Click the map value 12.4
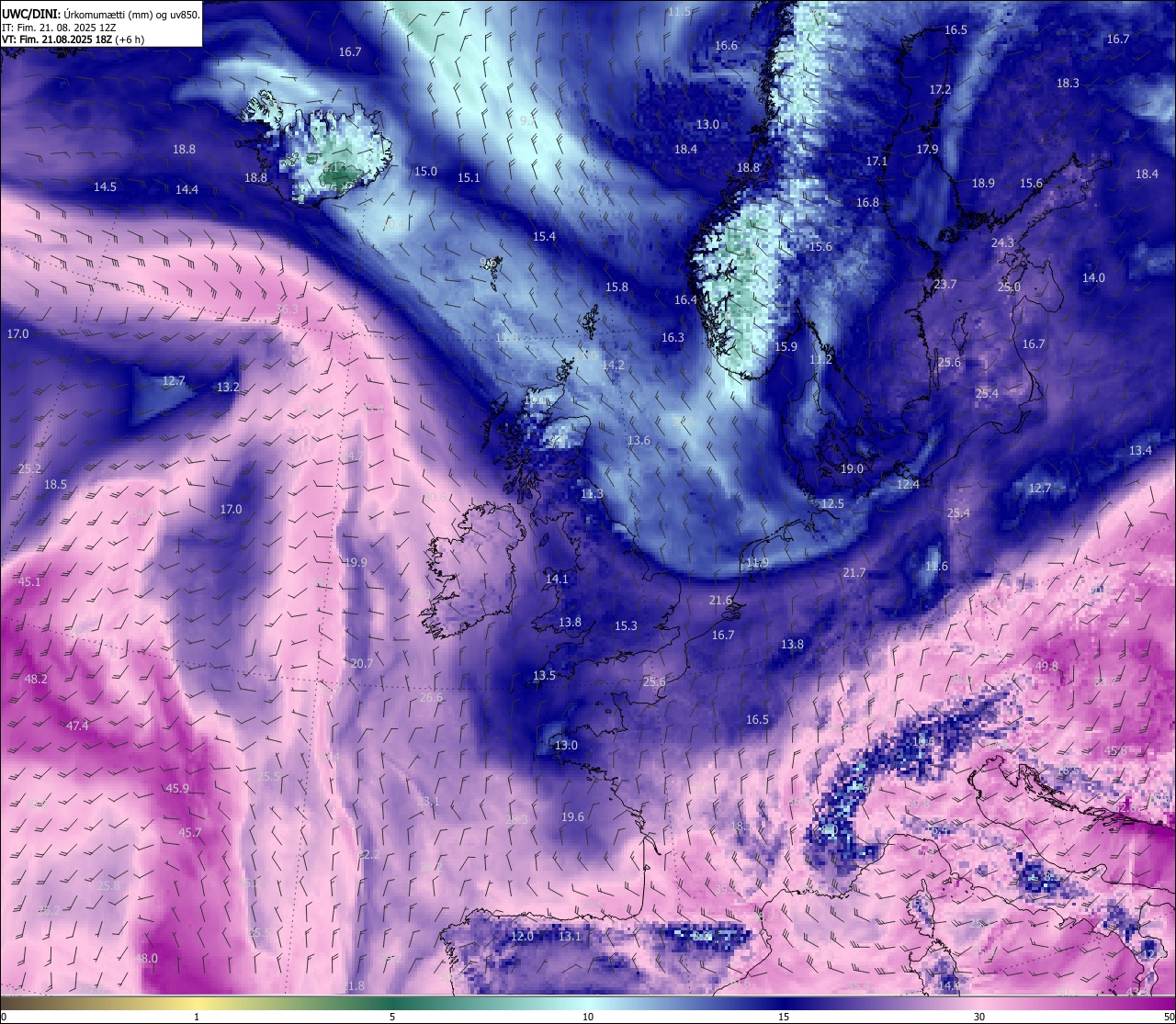This screenshot has width=1176, height=1024. point(908,485)
